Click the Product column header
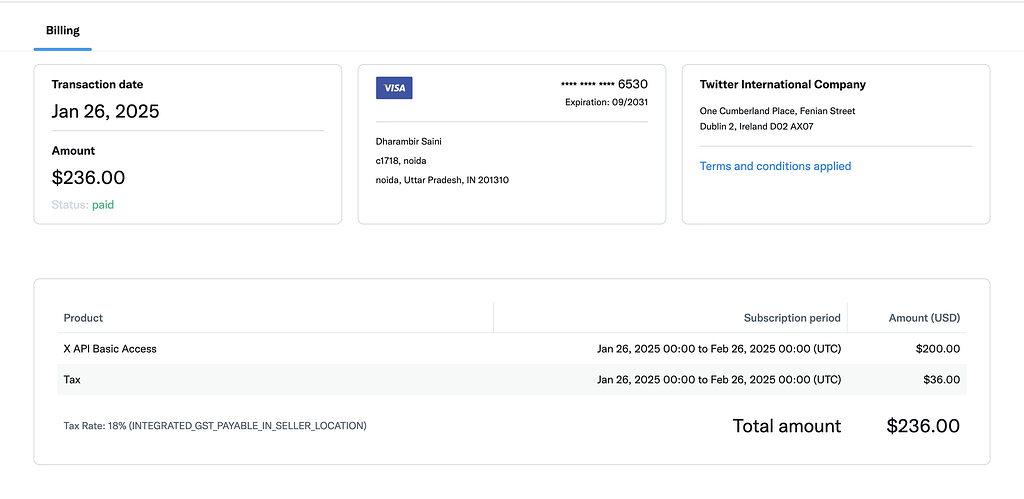 click(83, 318)
